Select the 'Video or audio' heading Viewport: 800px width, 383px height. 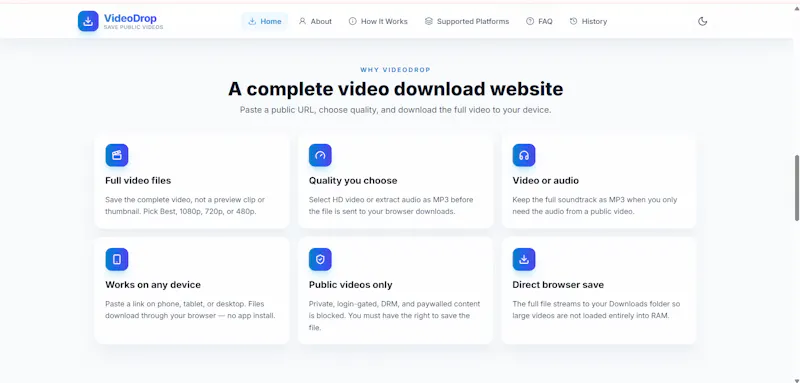(x=545, y=181)
